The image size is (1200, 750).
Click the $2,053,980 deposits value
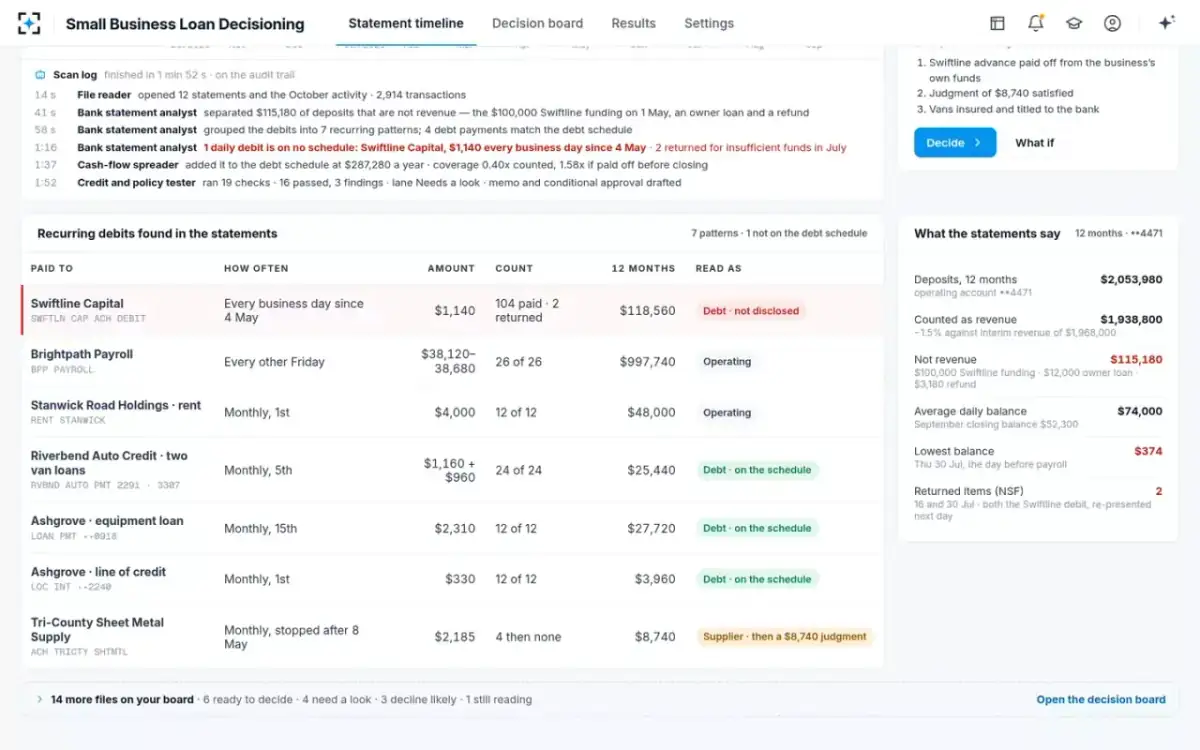[x=1131, y=280]
